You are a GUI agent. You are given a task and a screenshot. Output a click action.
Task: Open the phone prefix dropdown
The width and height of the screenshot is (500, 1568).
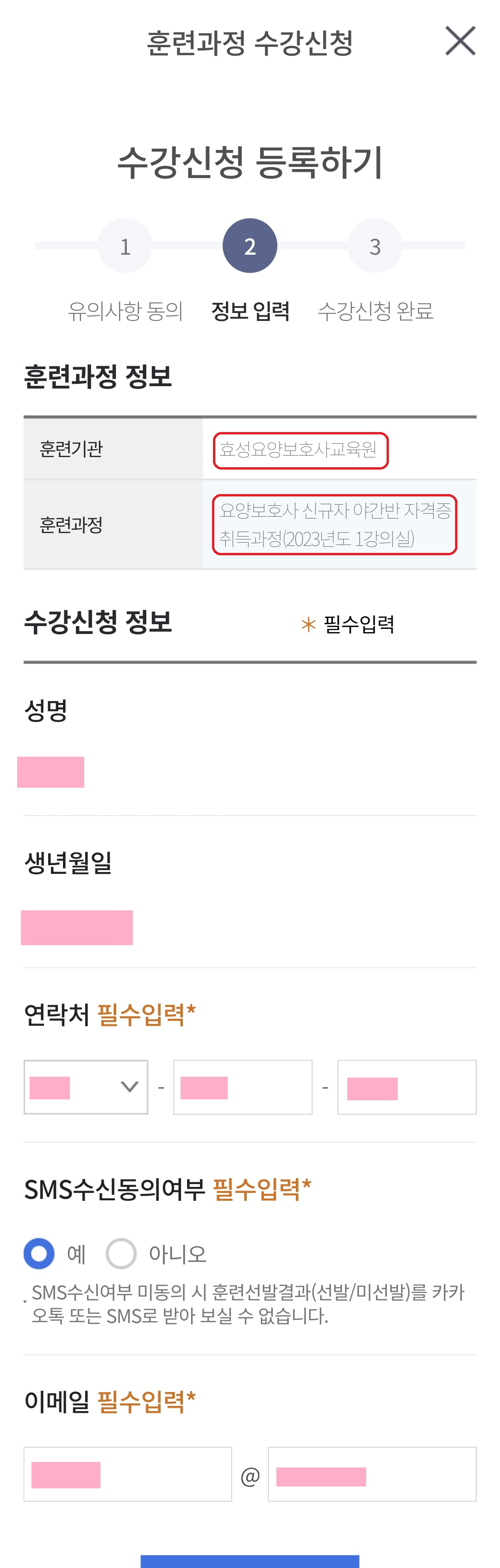[86, 1086]
